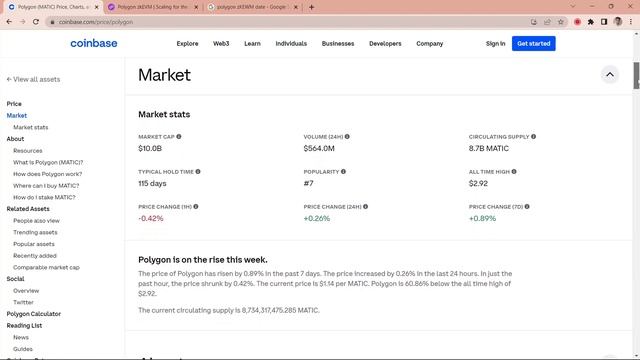Viewport: 640px width, 360px height.
Task: Bookmark this page with the star icon
Action: click(561, 22)
